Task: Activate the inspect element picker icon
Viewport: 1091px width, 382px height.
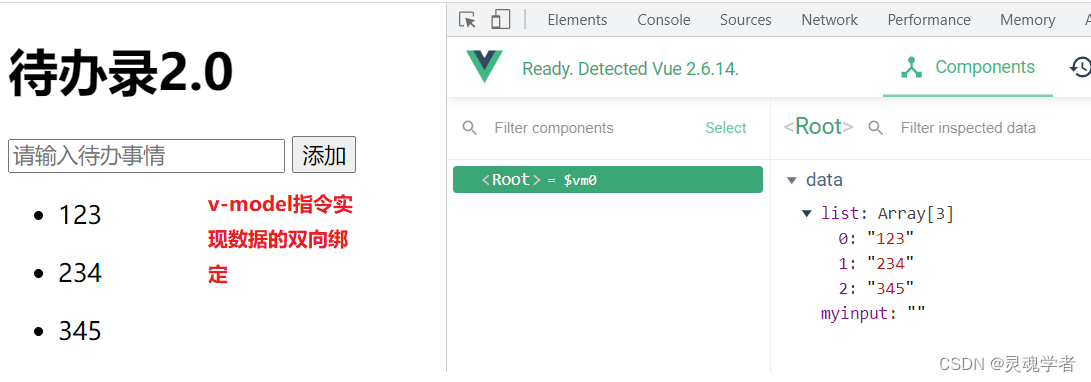Action: 468,20
